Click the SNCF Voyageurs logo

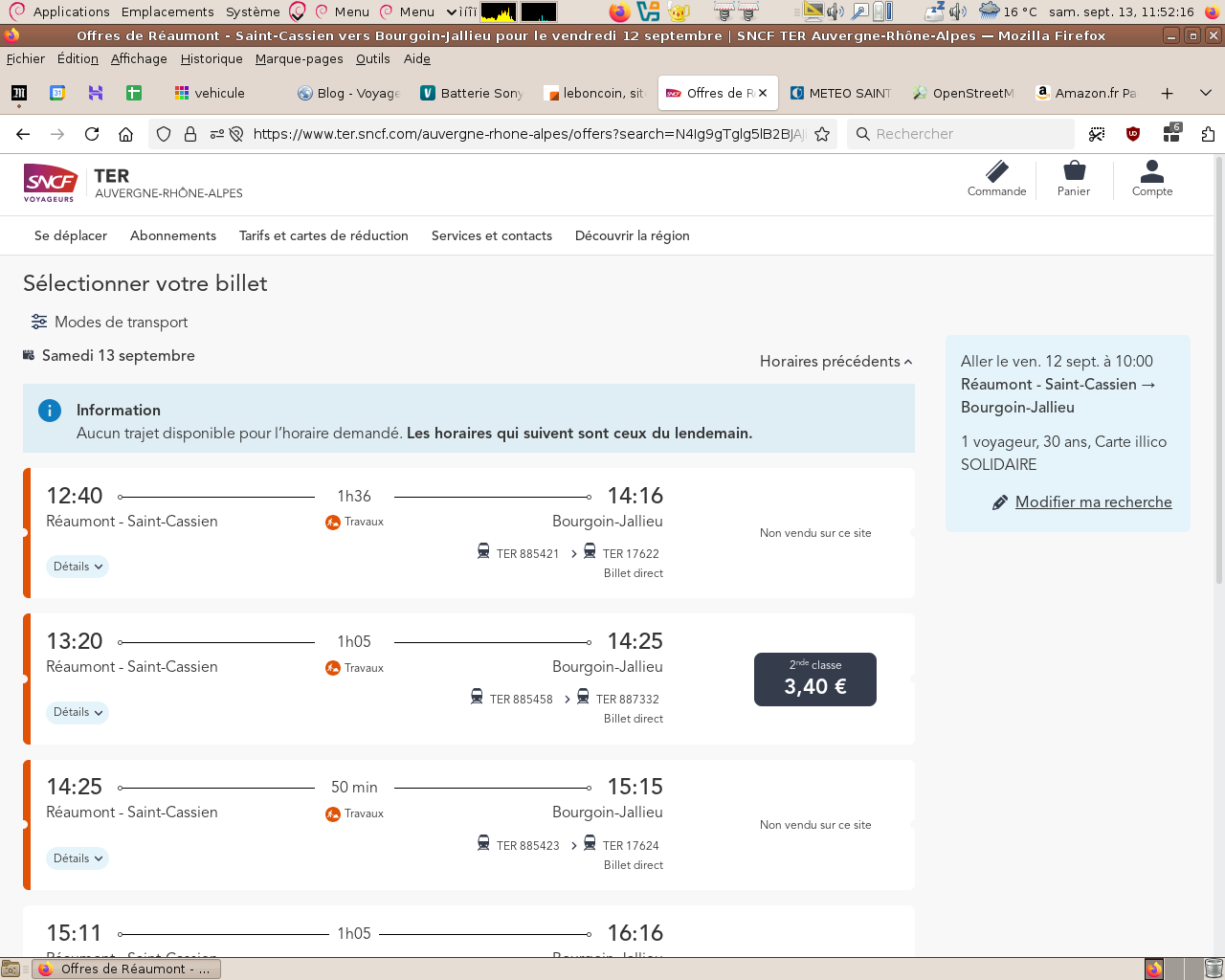click(x=50, y=182)
